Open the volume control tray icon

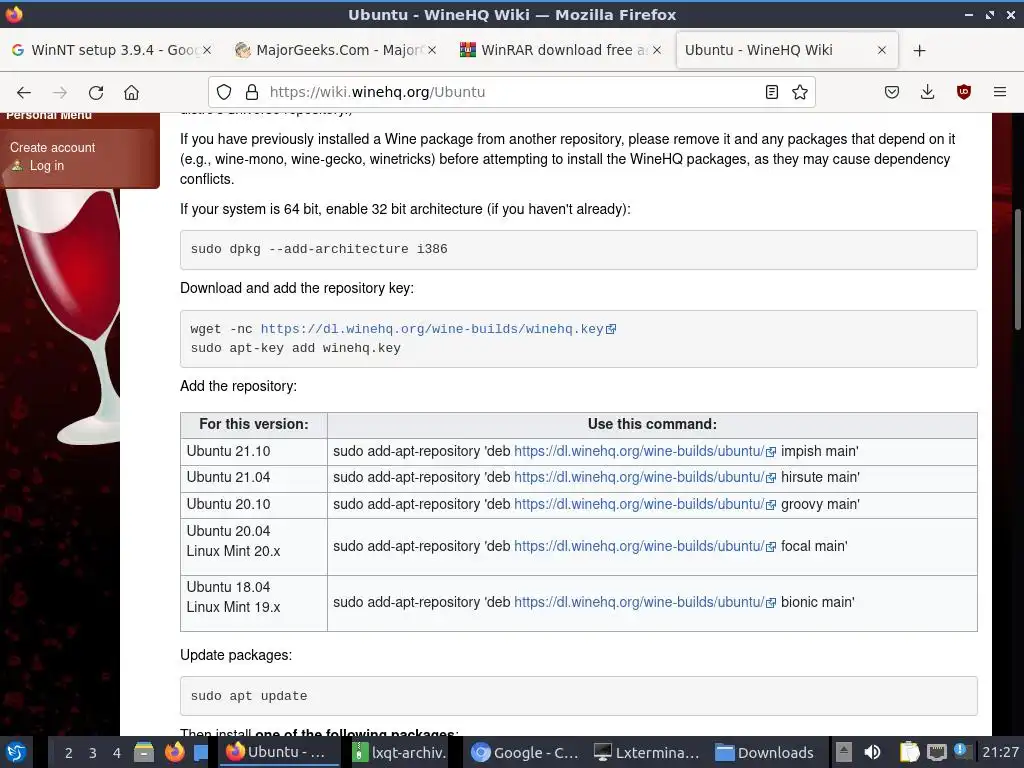coord(872,752)
